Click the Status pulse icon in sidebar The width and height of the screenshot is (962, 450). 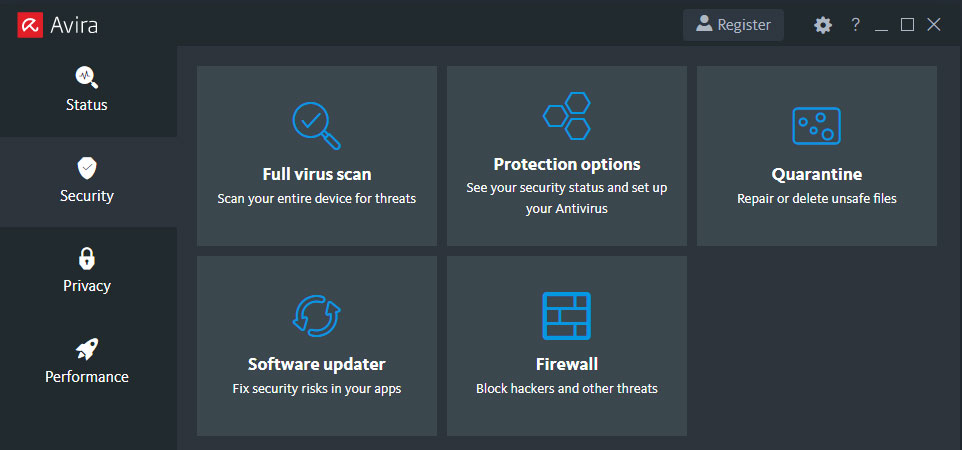tap(86, 77)
